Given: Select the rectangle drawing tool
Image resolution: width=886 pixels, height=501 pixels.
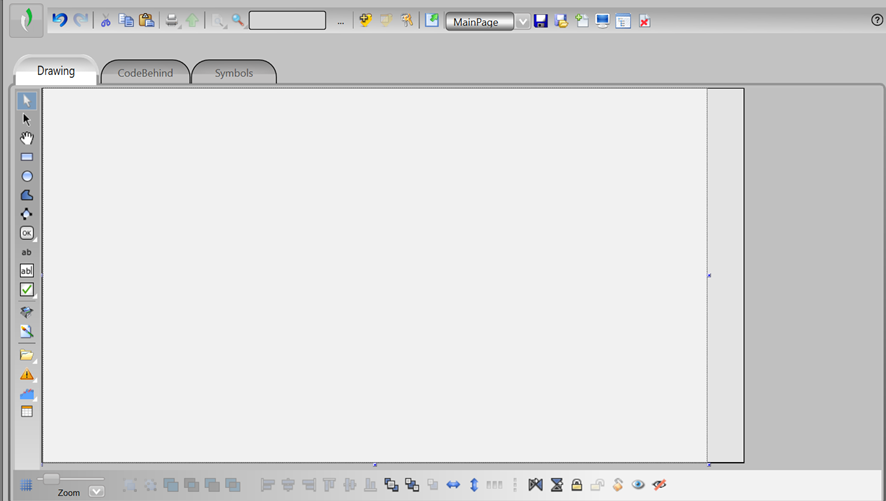Looking at the screenshot, I should (x=27, y=157).
